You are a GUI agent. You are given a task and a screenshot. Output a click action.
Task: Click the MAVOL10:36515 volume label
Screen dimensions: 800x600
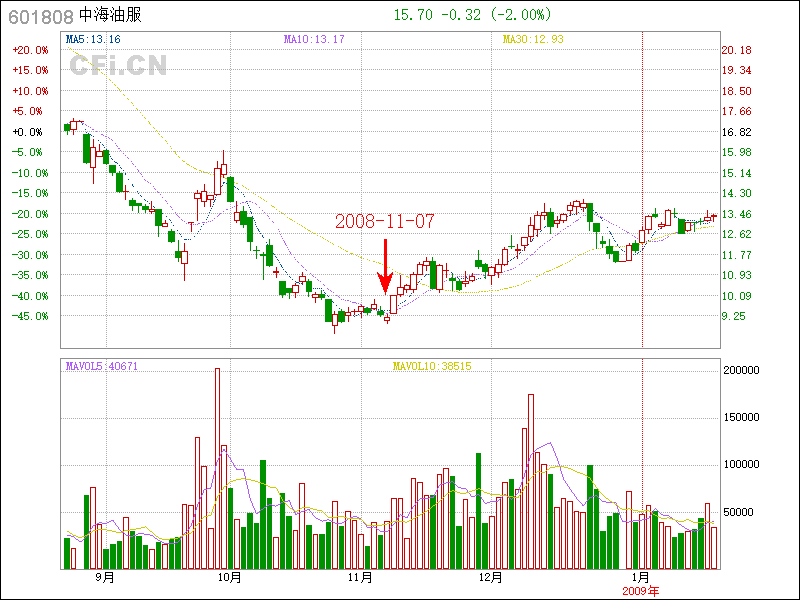pyautogui.click(x=433, y=366)
